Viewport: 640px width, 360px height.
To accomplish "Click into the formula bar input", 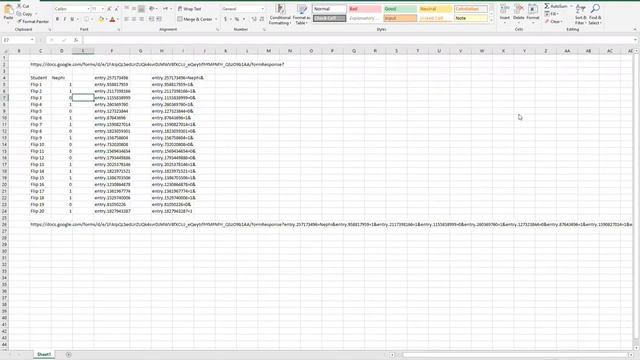I will pyautogui.click(x=358, y=40).
